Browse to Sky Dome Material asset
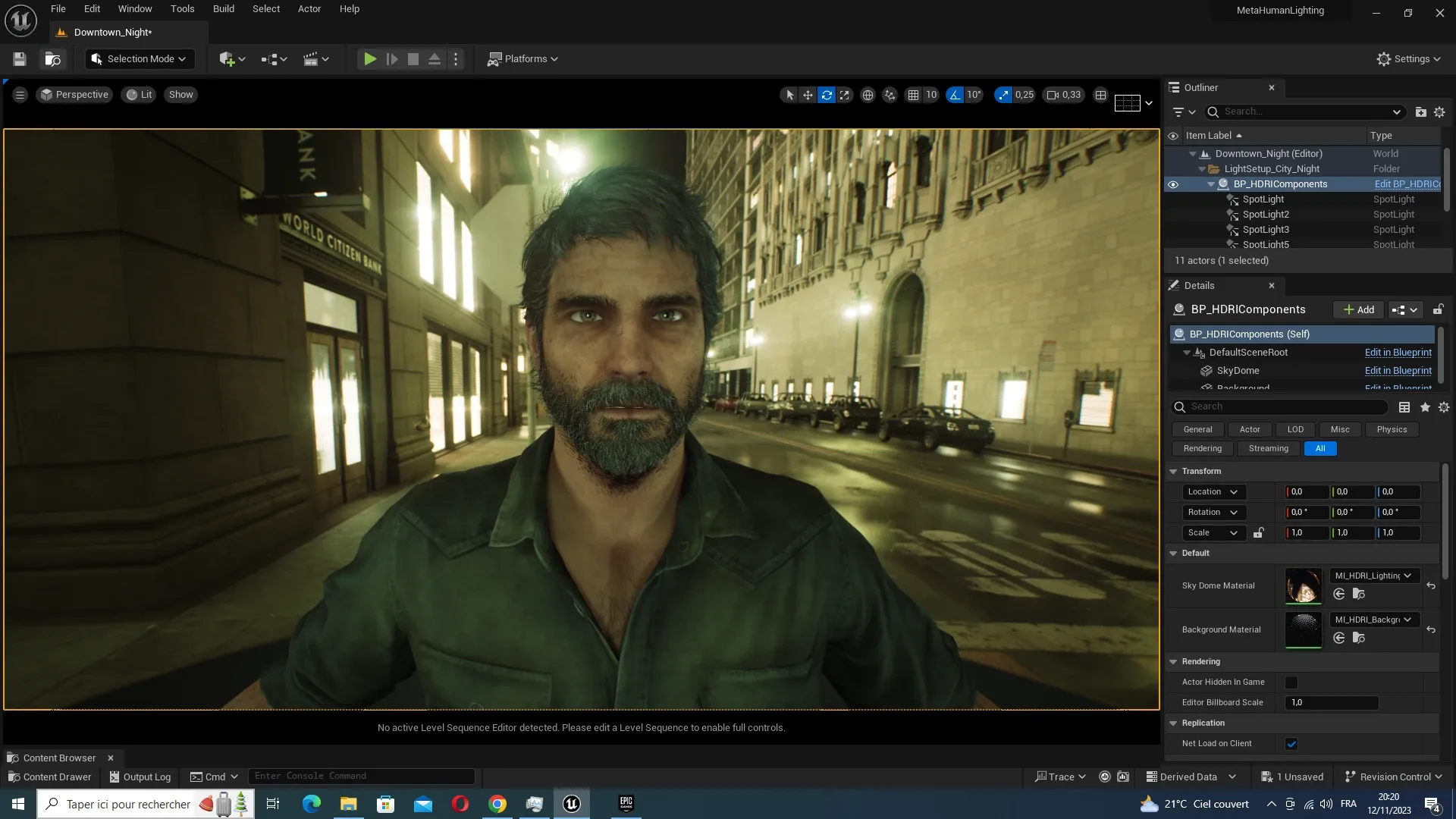 point(1359,595)
